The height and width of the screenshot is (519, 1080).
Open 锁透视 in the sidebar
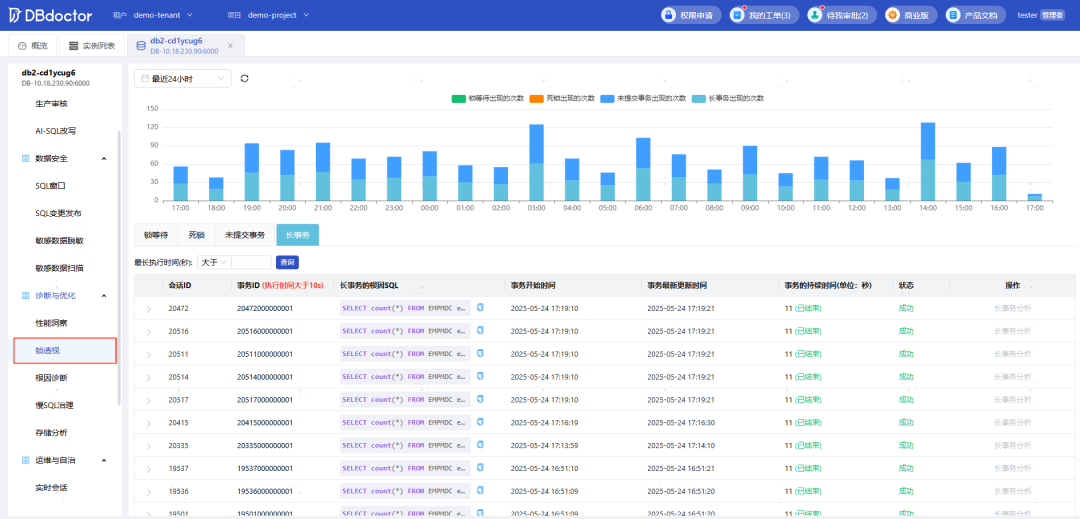[65, 350]
